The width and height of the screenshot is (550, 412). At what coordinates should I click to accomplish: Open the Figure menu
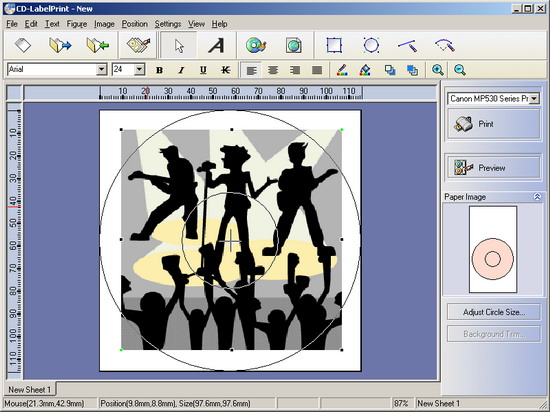(77, 24)
